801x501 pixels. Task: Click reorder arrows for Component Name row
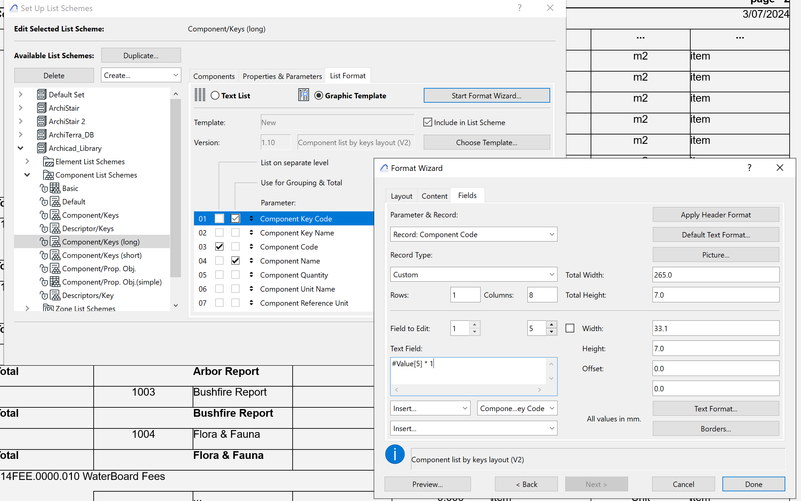(251, 260)
